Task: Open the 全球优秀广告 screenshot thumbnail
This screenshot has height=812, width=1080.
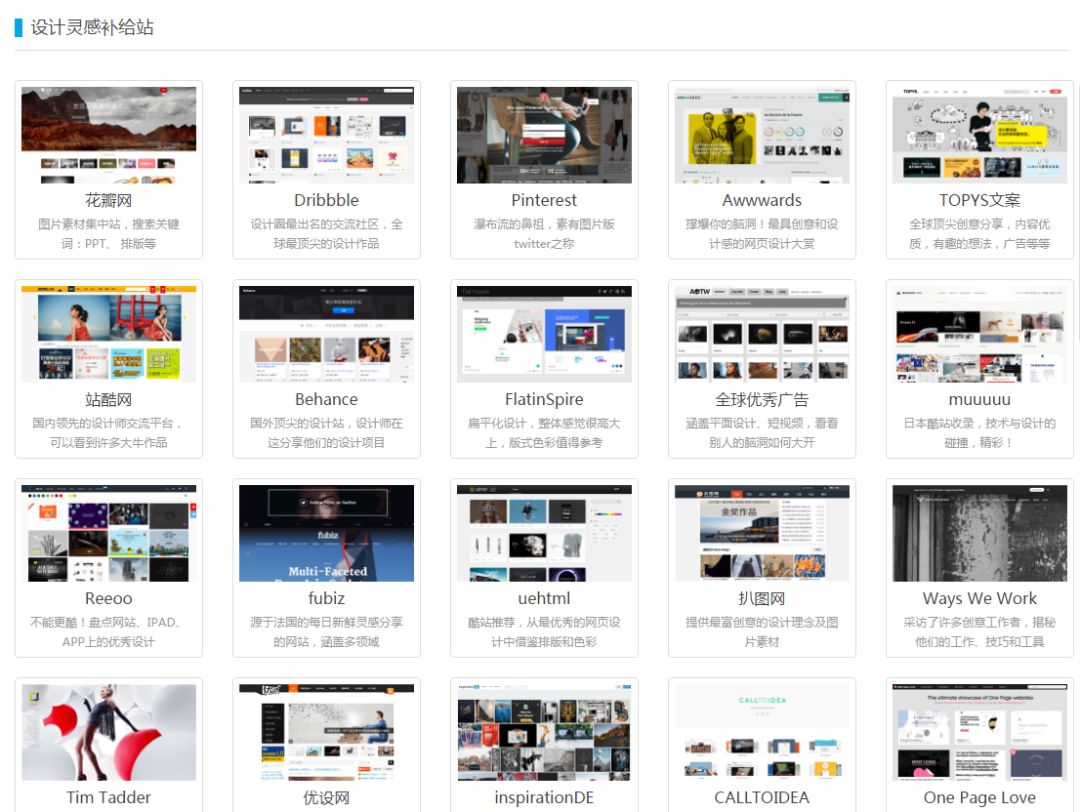Action: coord(762,334)
